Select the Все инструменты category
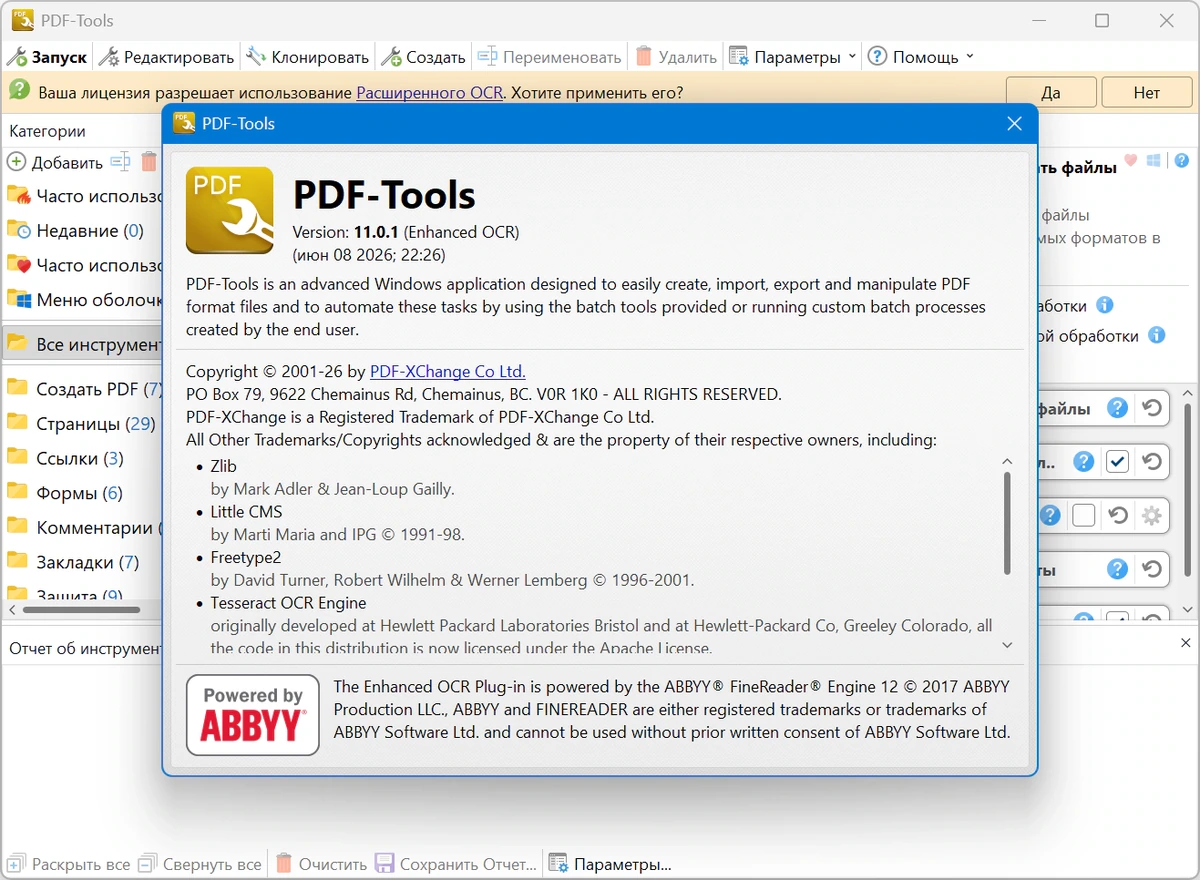 point(83,344)
